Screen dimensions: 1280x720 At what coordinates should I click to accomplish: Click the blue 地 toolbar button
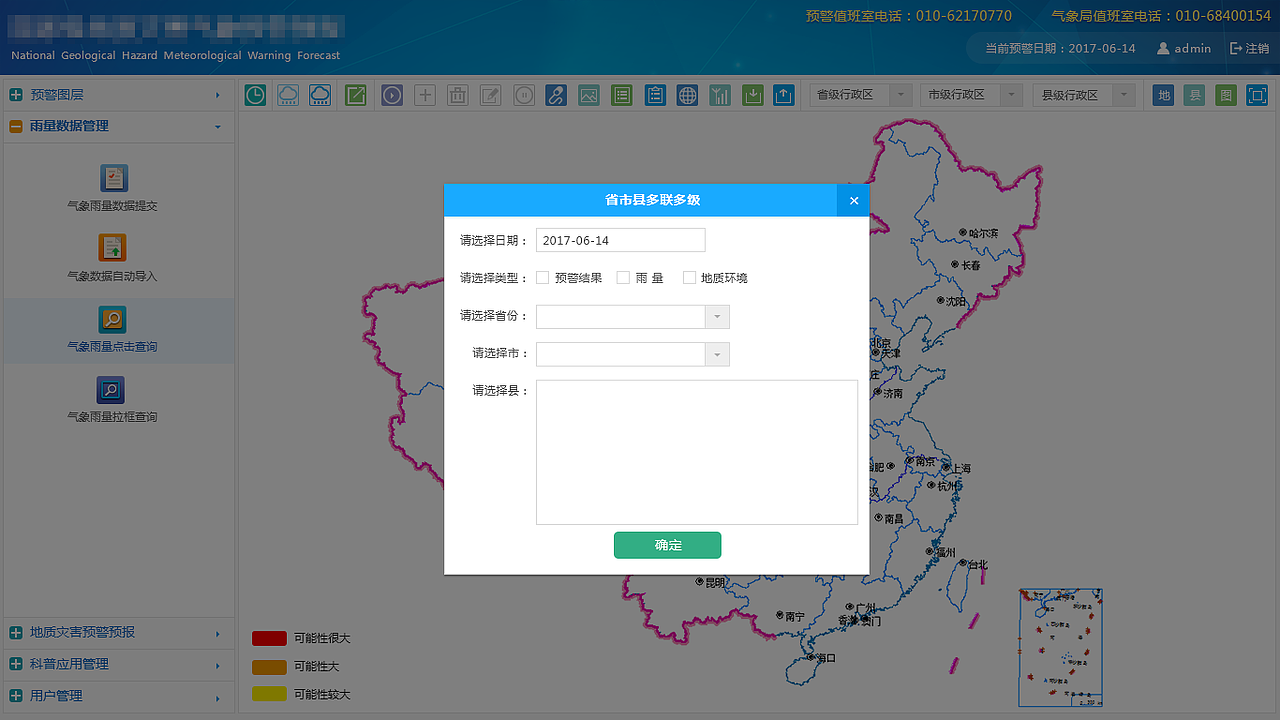tap(1163, 95)
